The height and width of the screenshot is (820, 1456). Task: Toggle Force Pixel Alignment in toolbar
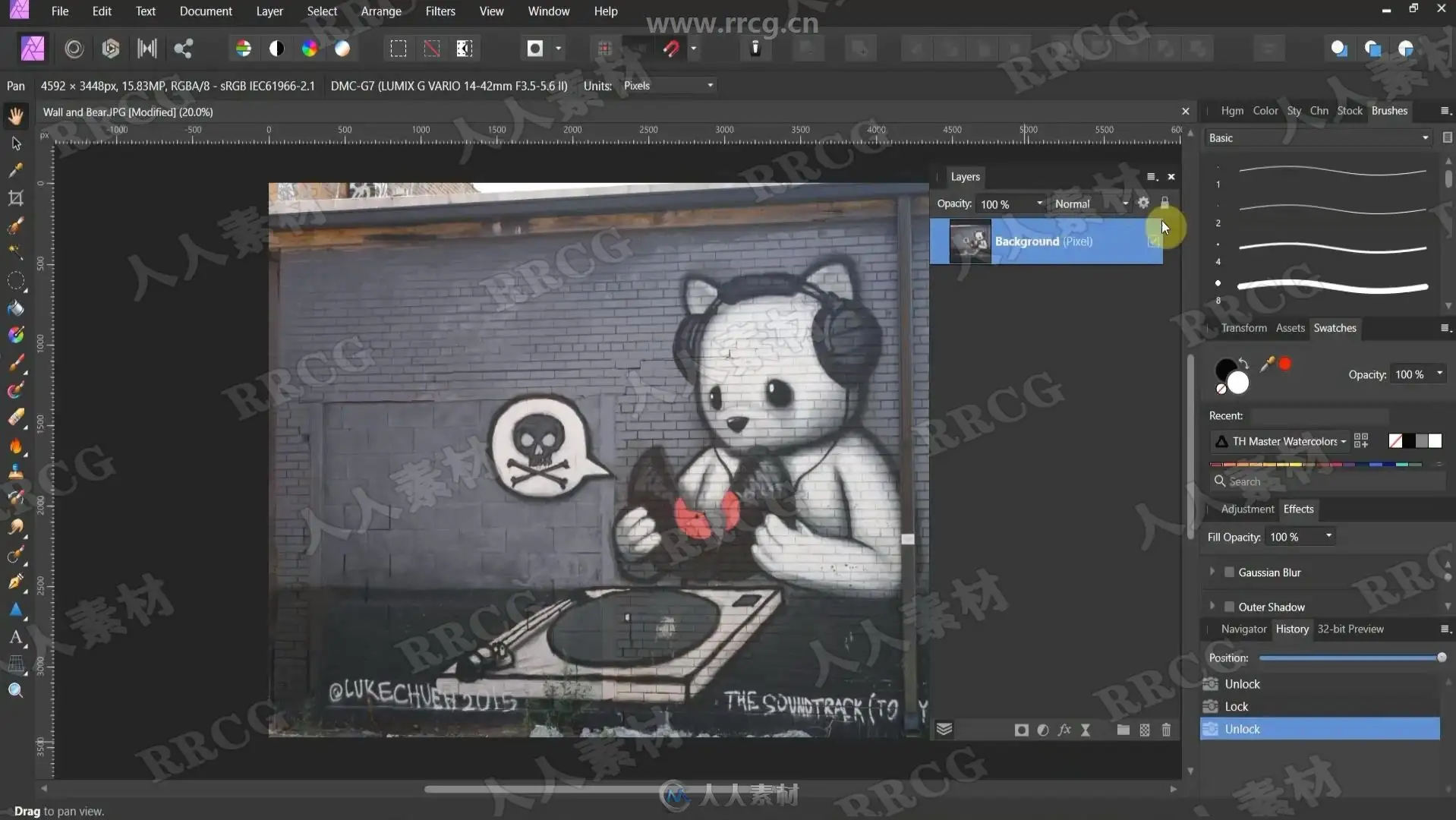pos(605,49)
